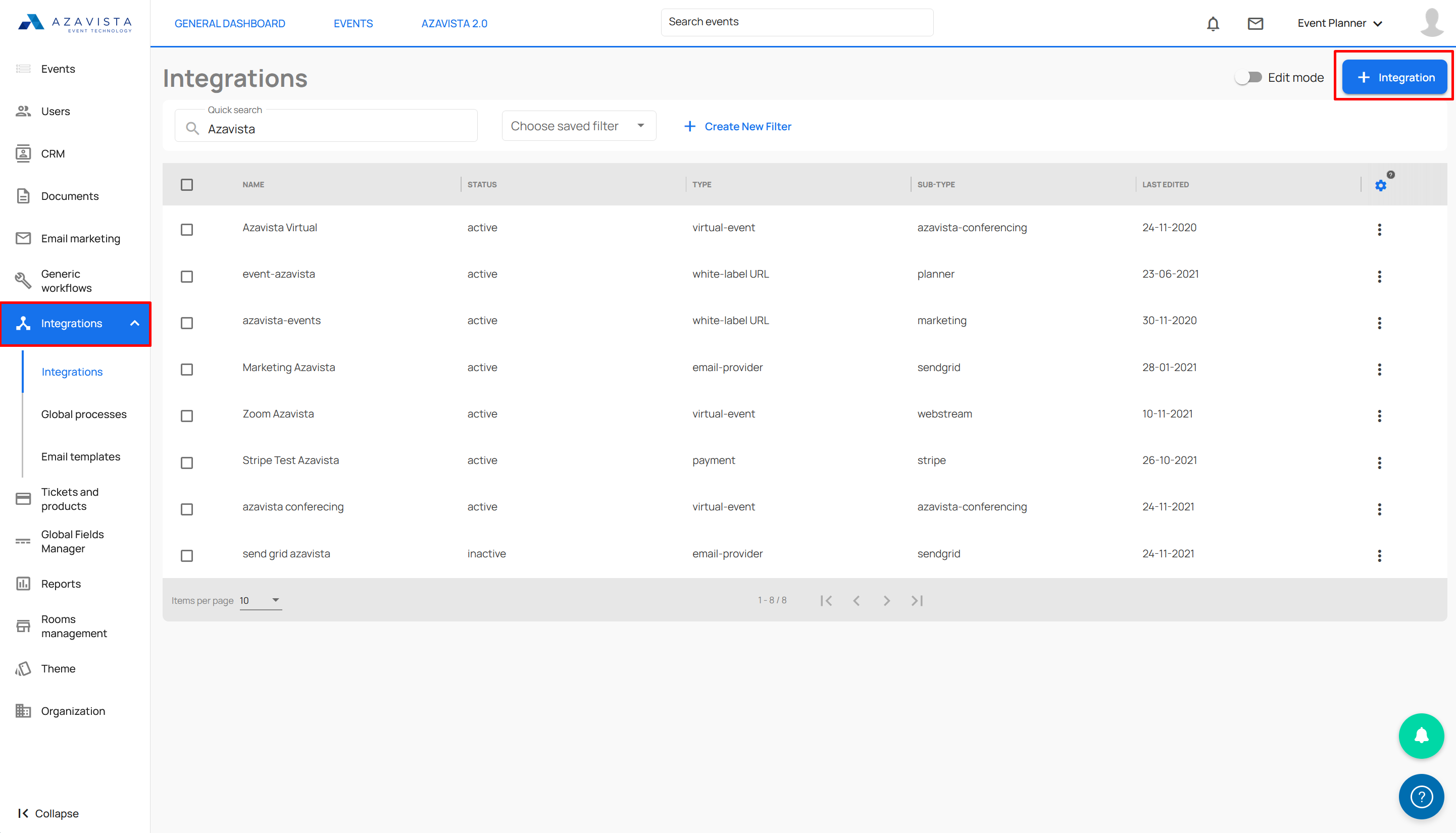Open actions menu for Stripe Test Azavista
Image resolution: width=1456 pixels, height=833 pixels.
[x=1379, y=462]
